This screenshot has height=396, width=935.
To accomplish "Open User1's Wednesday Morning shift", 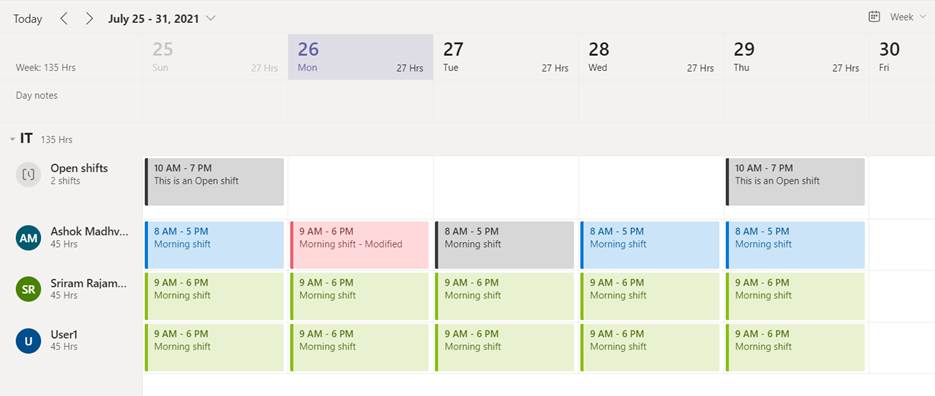I will pos(650,347).
